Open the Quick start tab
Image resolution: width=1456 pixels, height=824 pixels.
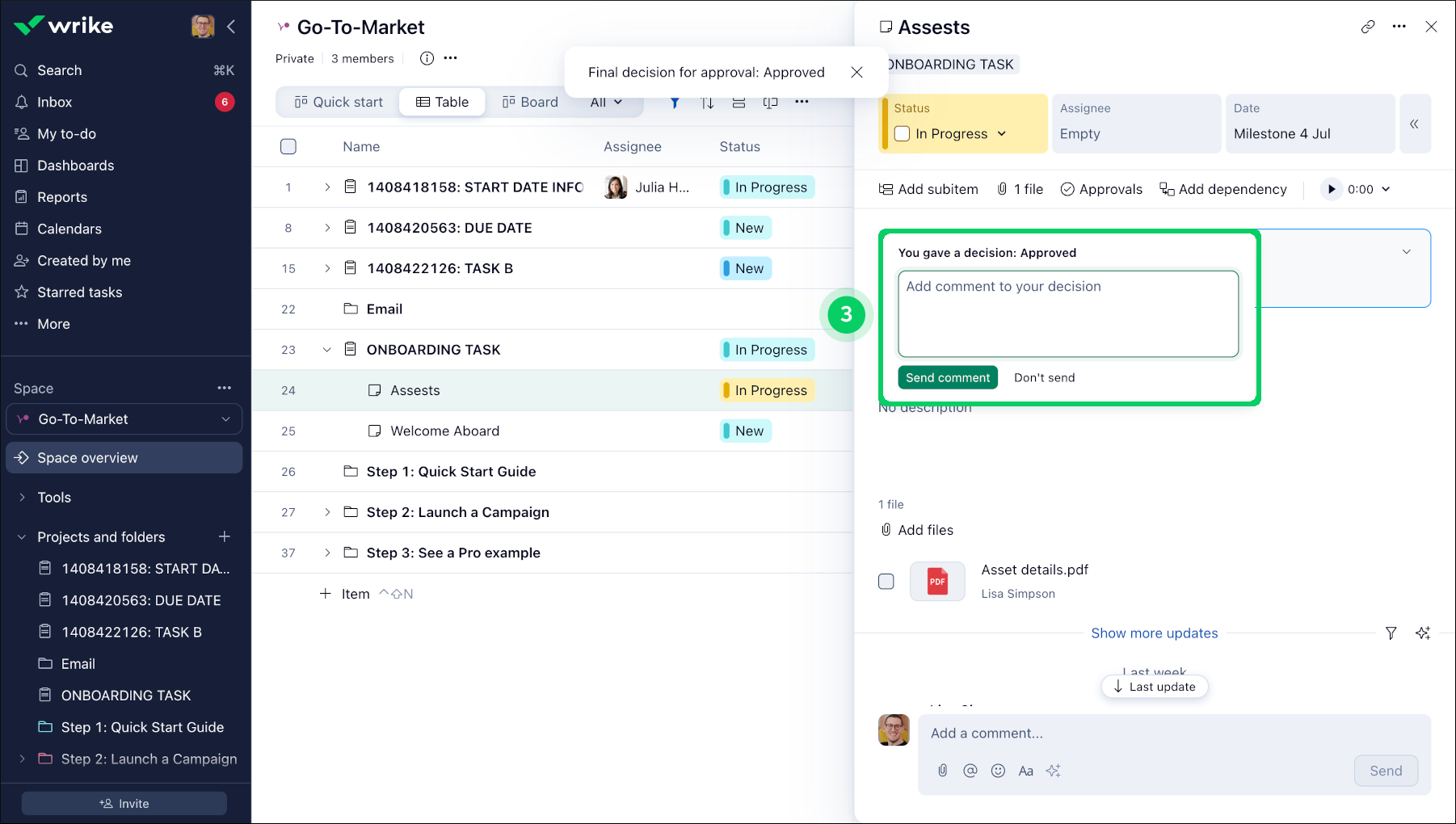pyautogui.click(x=339, y=102)
